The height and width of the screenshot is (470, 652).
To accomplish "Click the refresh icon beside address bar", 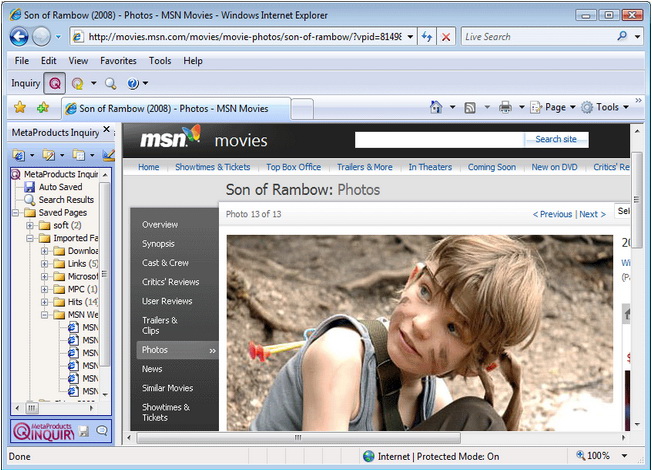I will coord(427,37).
